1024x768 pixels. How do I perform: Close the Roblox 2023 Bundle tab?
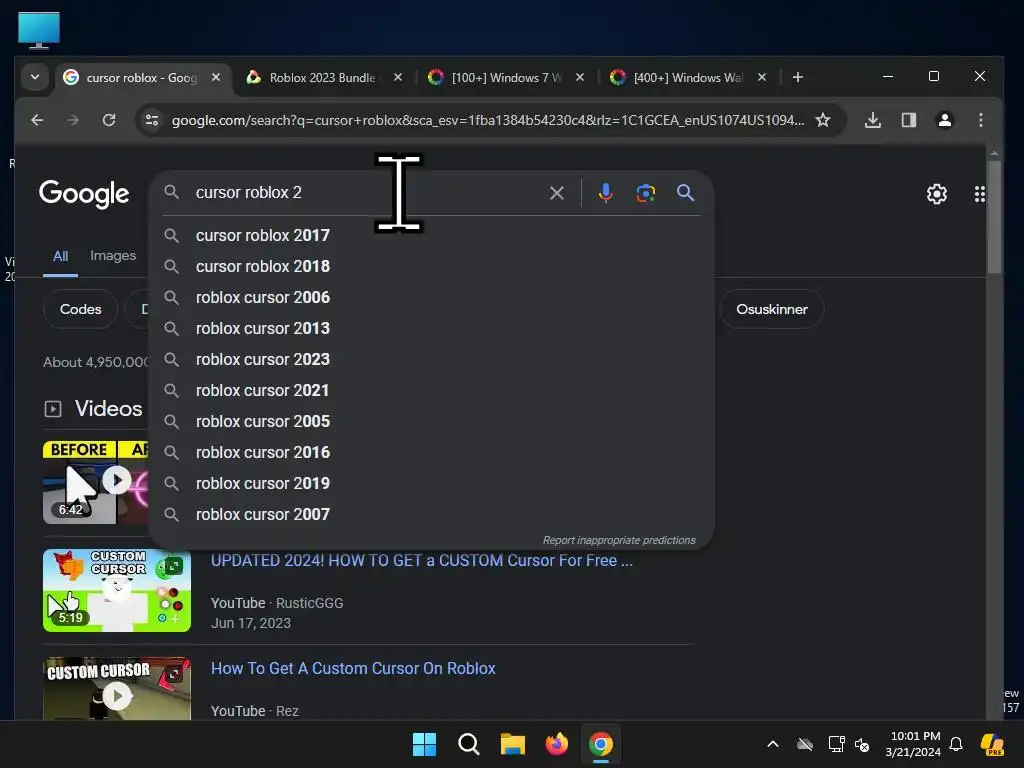[398, 77]
